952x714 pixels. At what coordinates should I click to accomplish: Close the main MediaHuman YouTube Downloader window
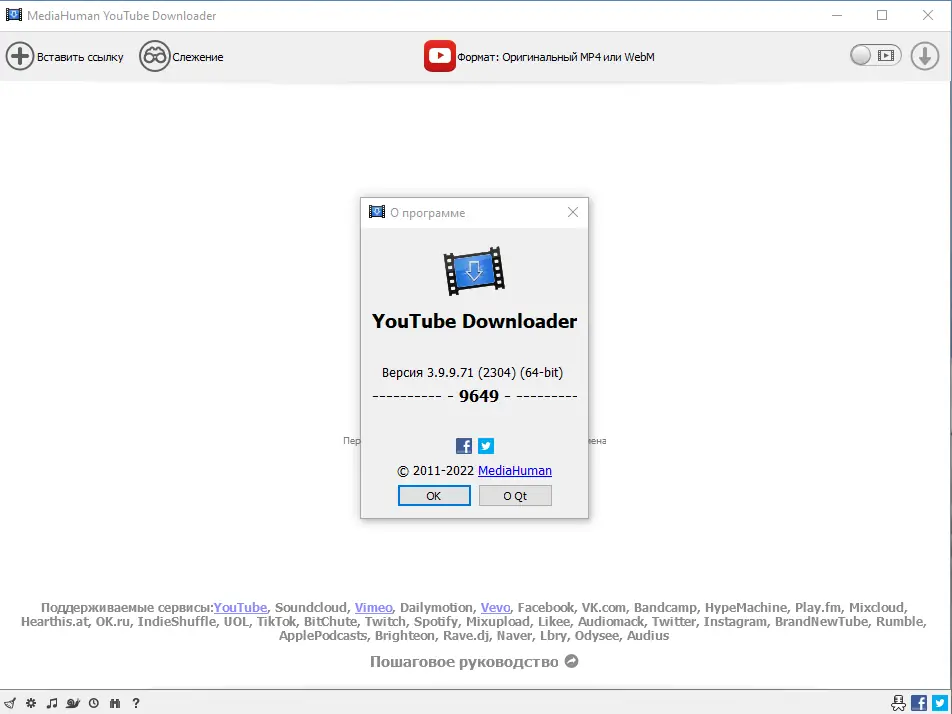[928, 15]
